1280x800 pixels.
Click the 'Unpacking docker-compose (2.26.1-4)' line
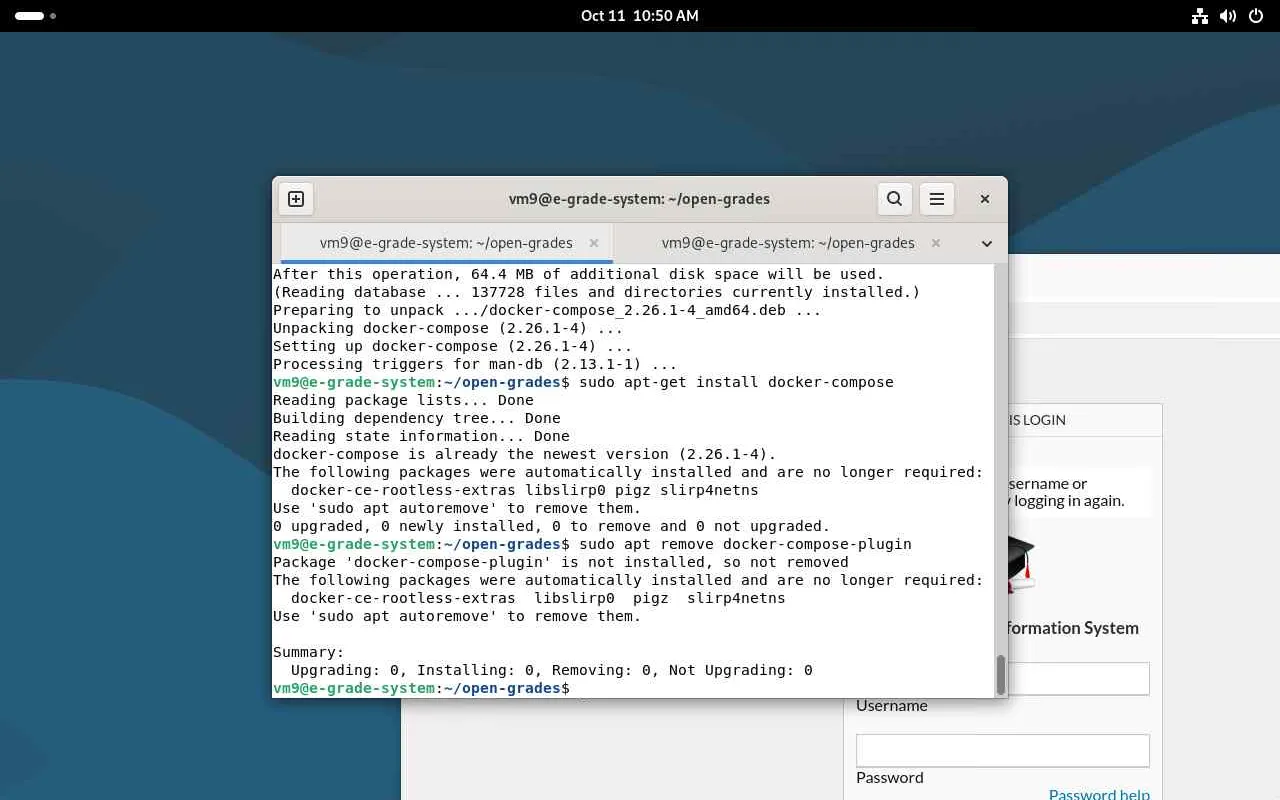tap(448, 328)
